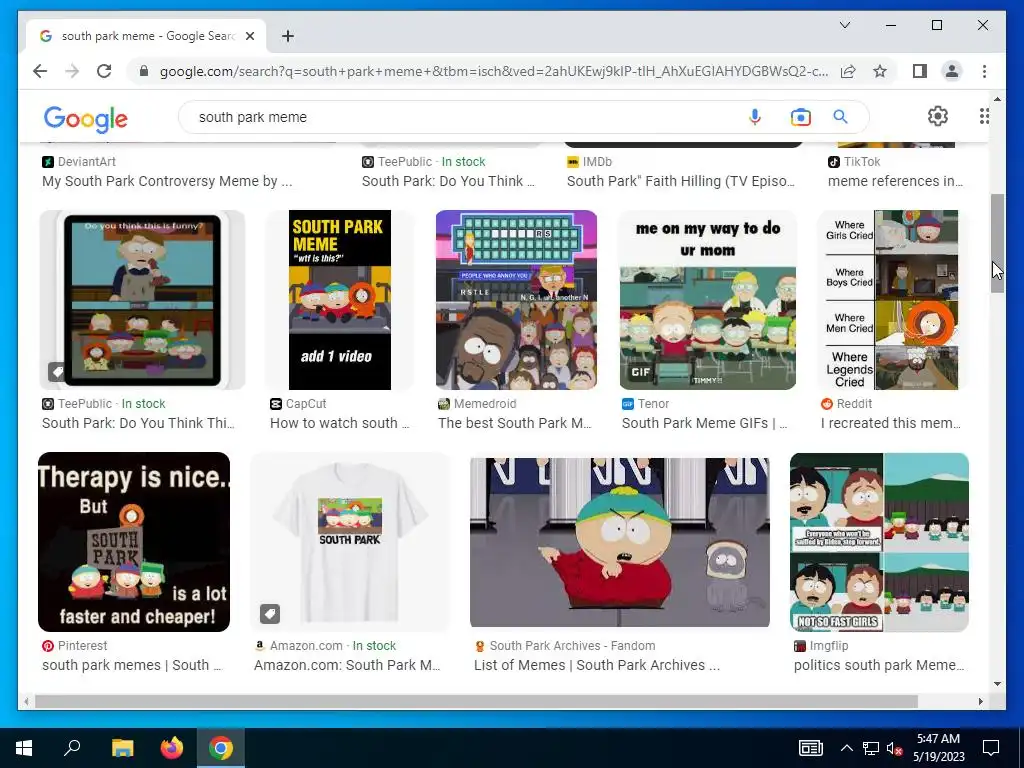This screenshot has width=1024, height=768.
Task: Open 'Therapy is nice' Pinterest image
Action: coord(134,542)
